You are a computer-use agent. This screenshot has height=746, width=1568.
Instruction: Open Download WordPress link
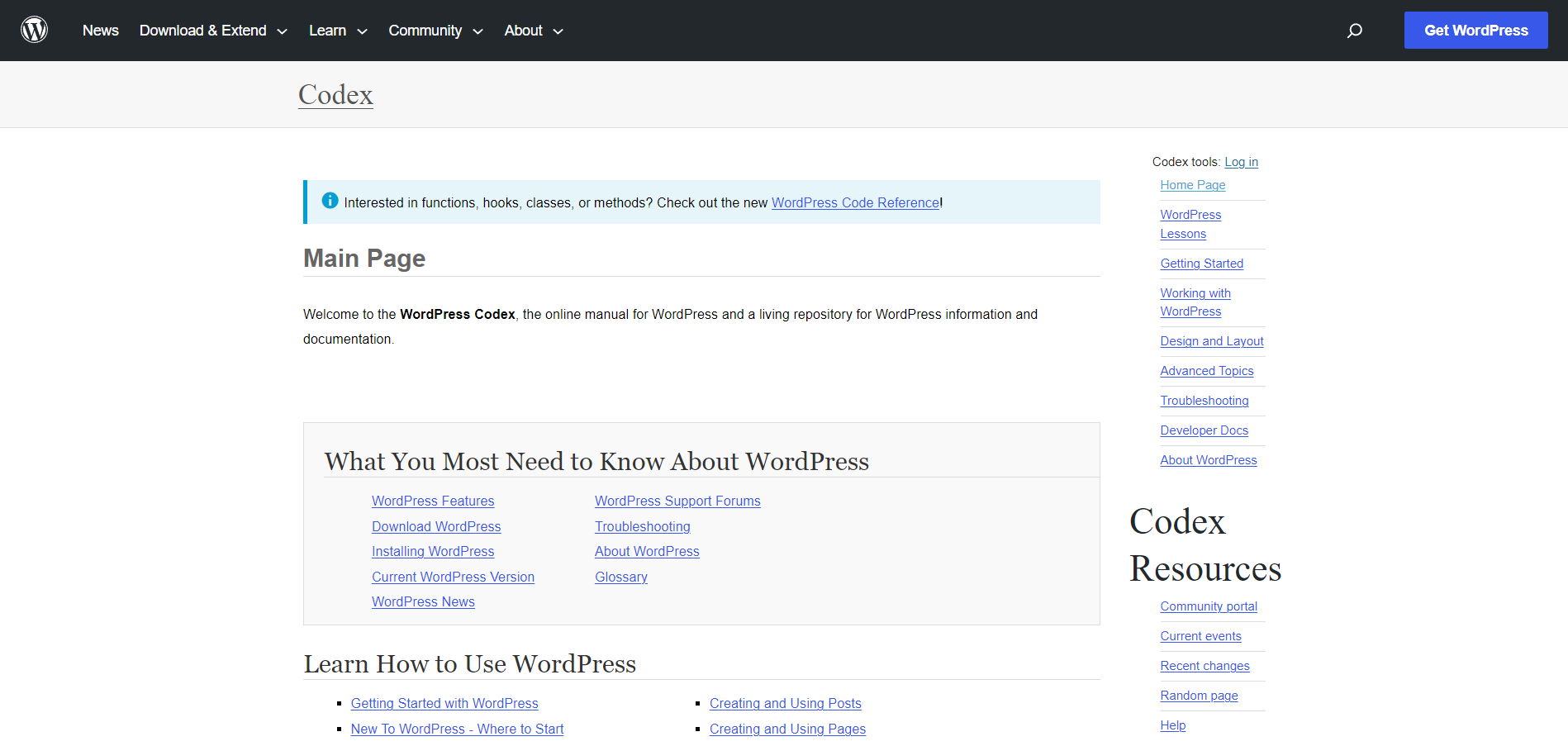click(x=436, y=526)
